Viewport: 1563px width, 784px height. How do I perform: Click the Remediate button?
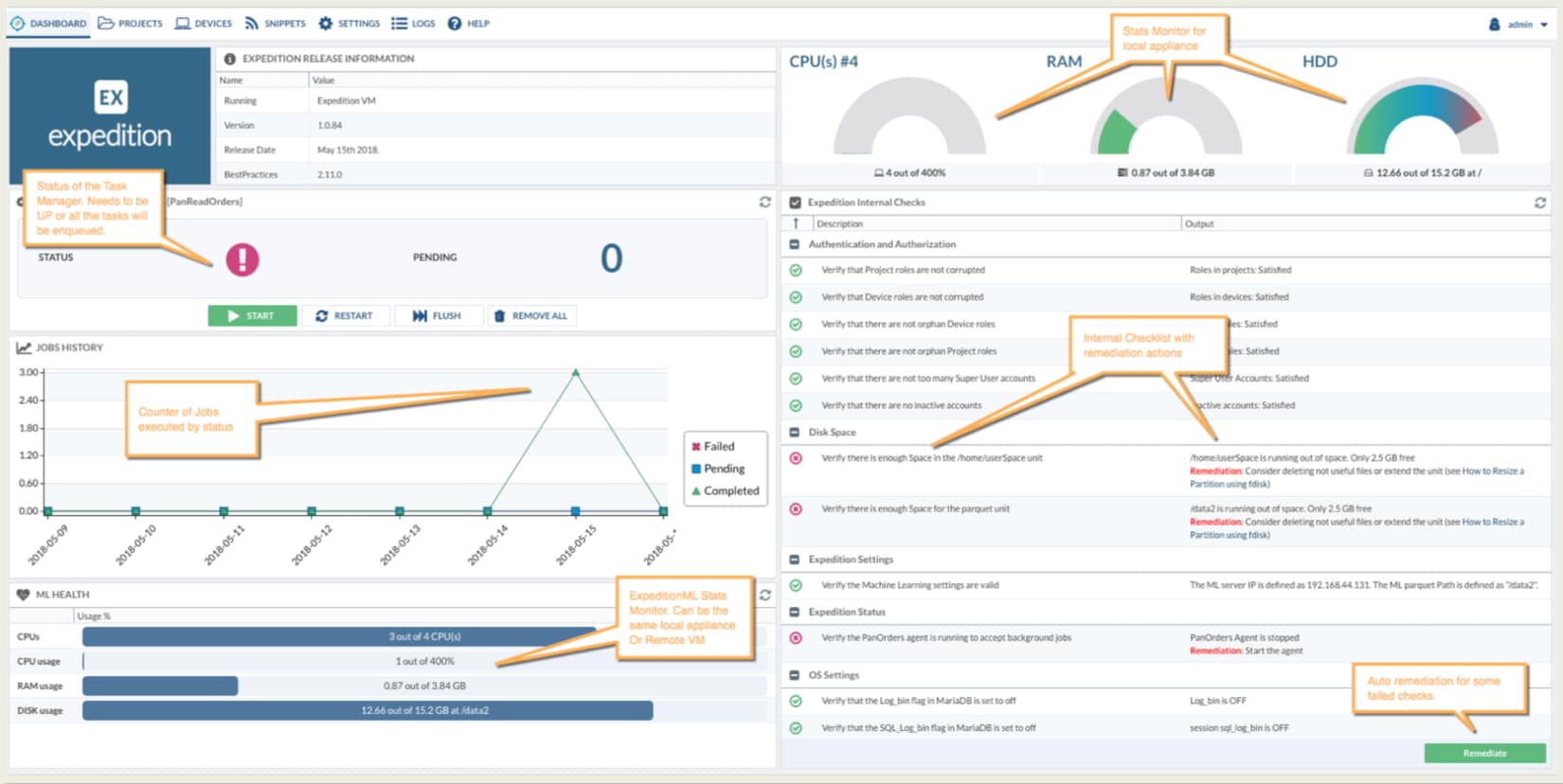tap(1484, 753)
